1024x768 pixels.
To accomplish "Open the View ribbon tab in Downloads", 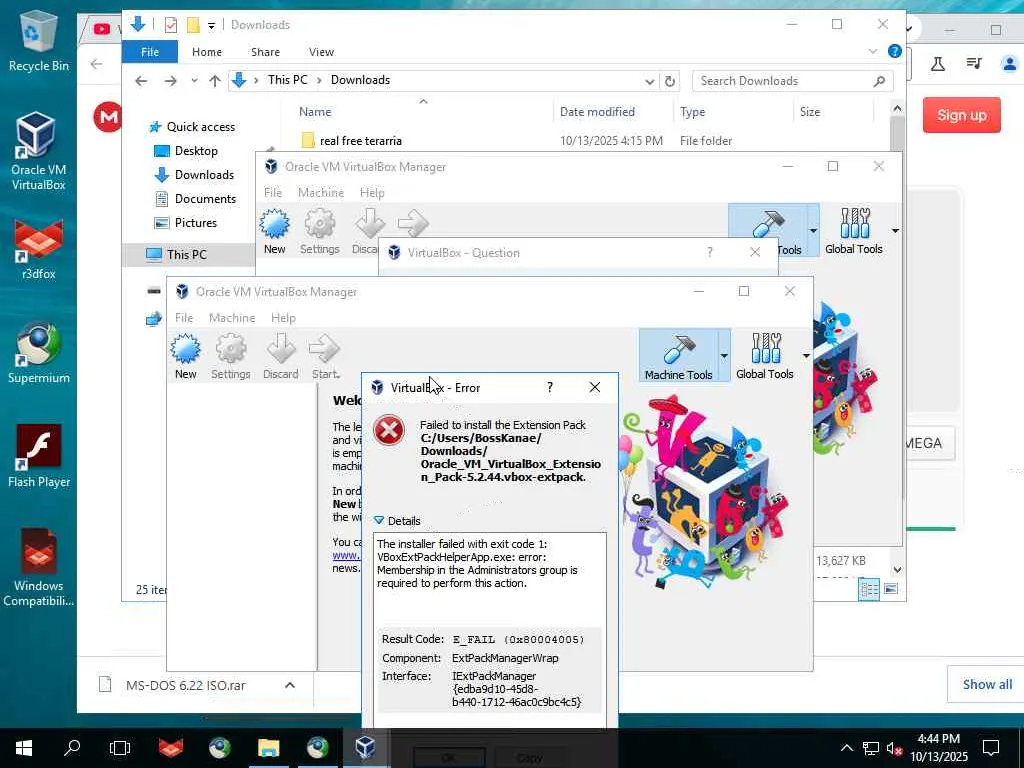I will [x=321, y=52].
